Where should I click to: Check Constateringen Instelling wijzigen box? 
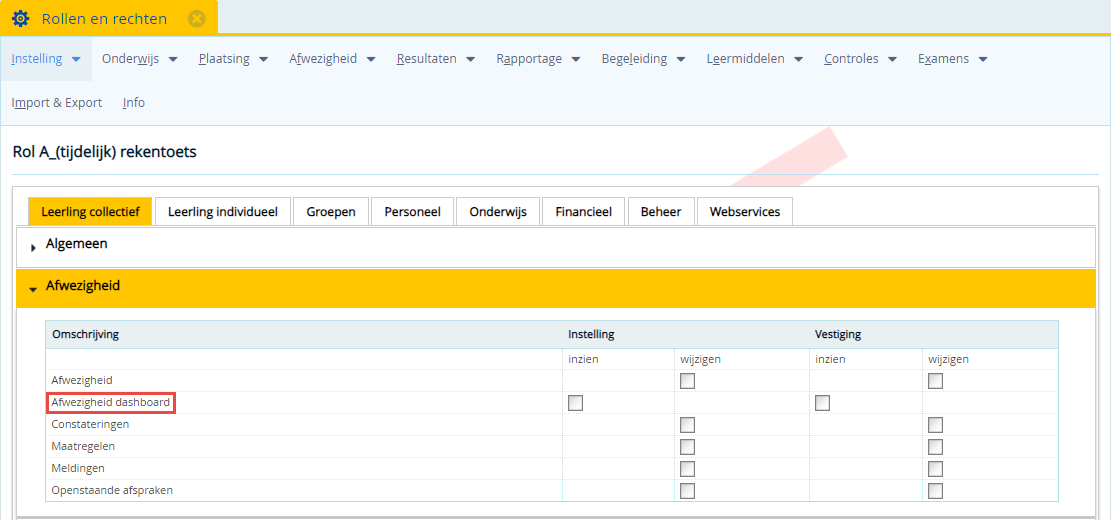[x=687, y=425]
